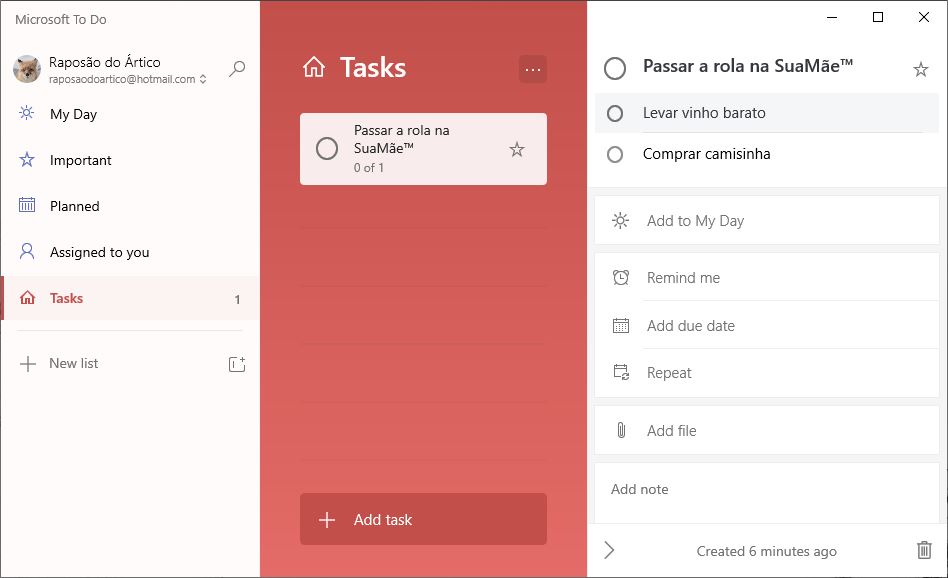Click the Raposão do Ártico avatar picture
This screenshot has width=948, height=578.
[x=27, y=69]
